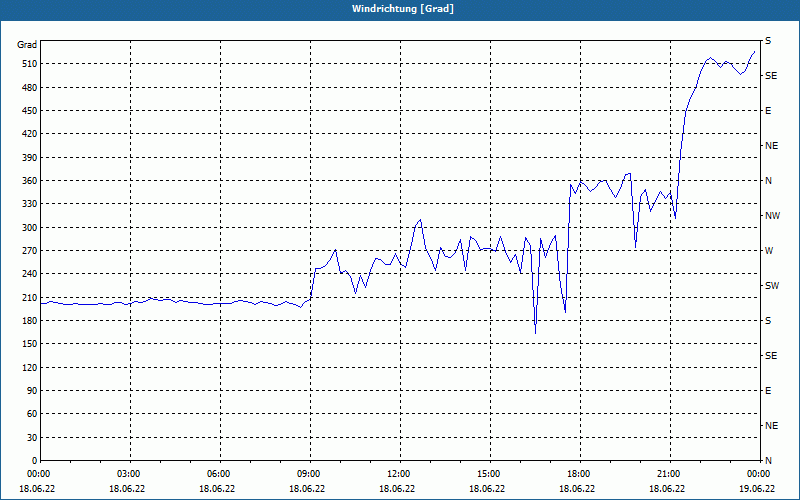Image resolution: width=800 pixels, height=500 pixels.
Task: Select the 450 degree axis label
Action: pos(29,111)
